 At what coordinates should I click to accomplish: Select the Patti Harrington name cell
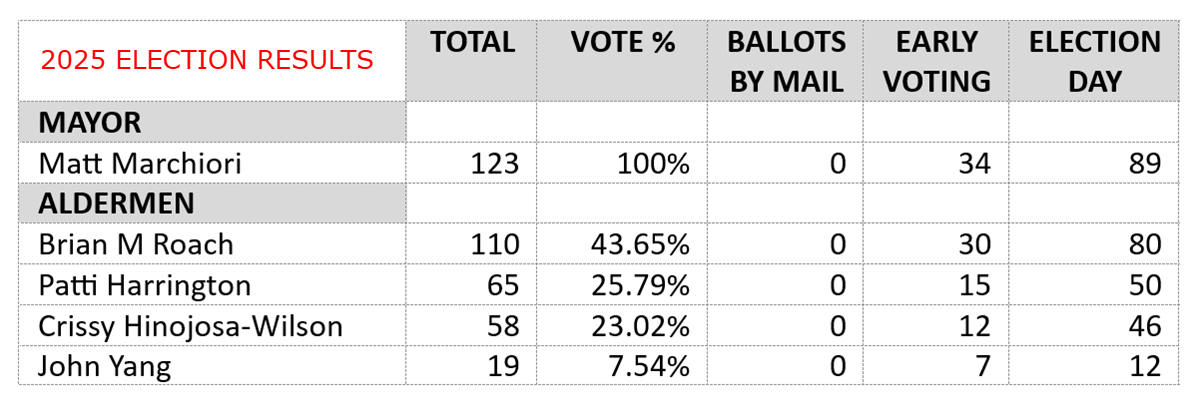point(144,285)
